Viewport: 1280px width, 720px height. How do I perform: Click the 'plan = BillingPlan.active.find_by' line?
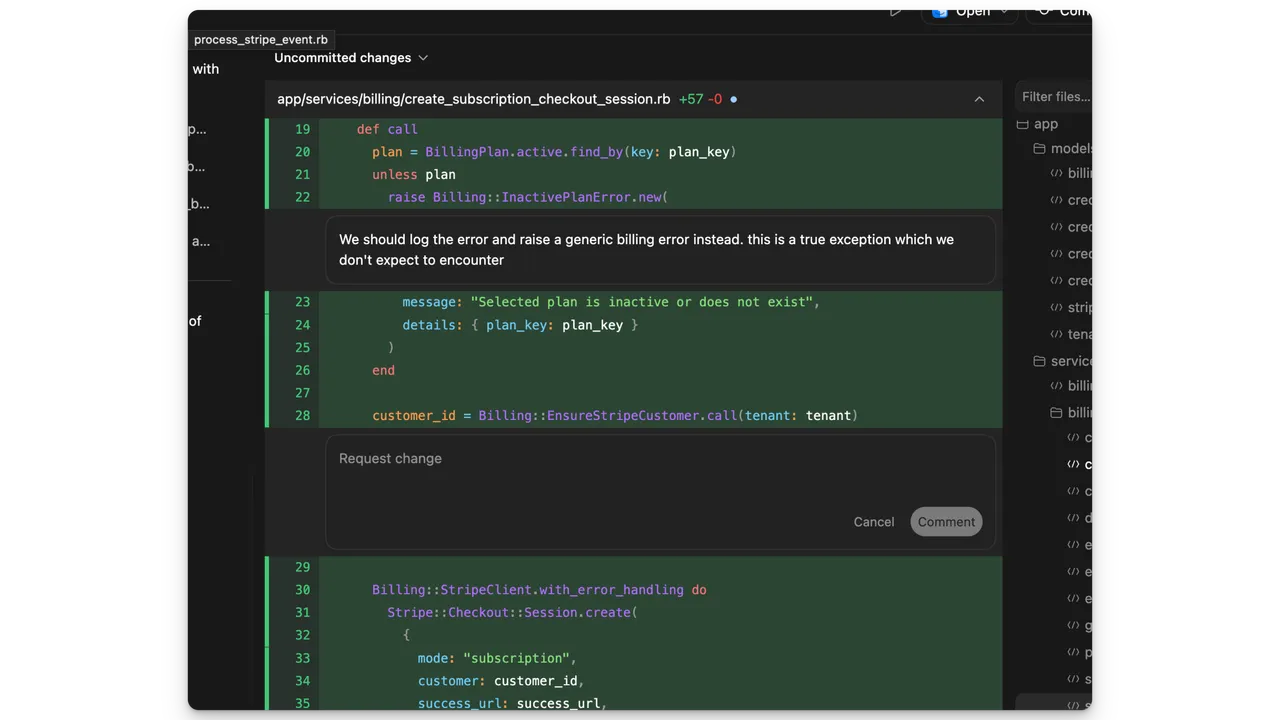pos(554,152)
